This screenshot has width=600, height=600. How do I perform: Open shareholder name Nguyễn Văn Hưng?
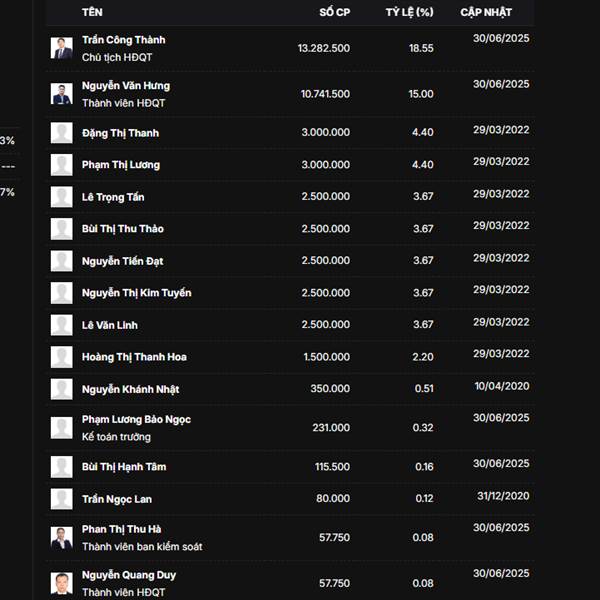[x=126, y=86]
